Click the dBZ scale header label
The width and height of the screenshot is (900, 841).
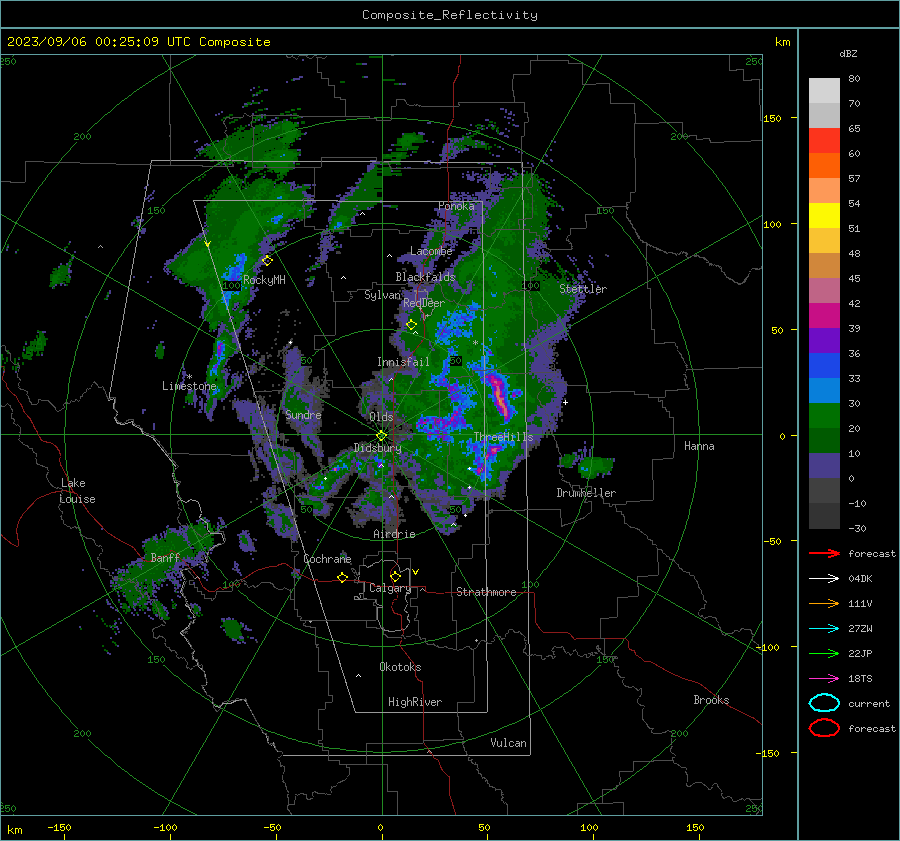pos(848,53)
